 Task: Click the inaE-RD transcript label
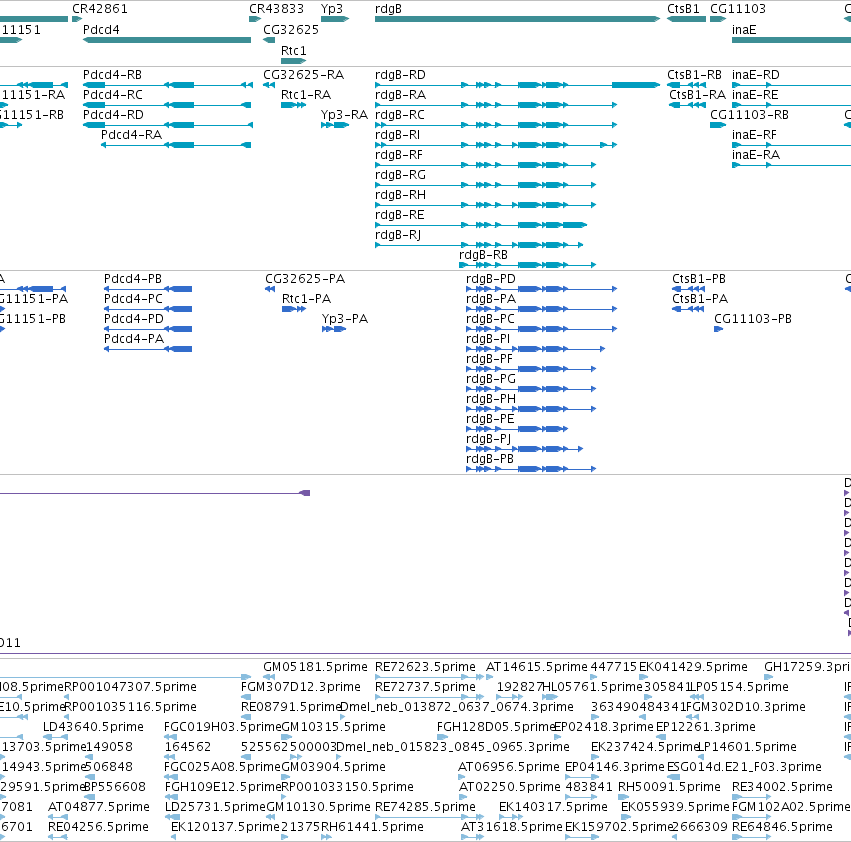click(x=755, y=74)
